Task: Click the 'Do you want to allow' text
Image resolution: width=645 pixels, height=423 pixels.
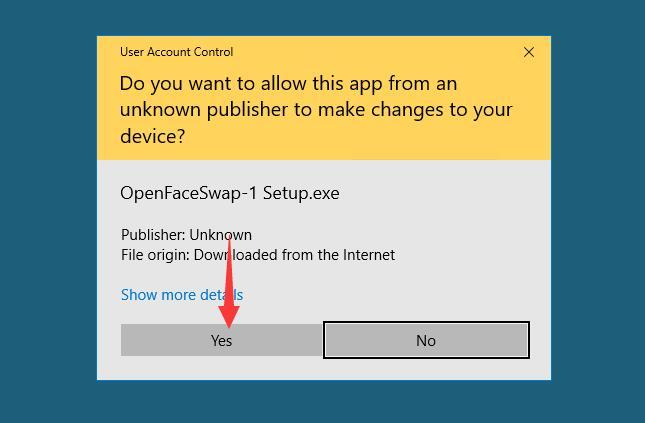Action: (x=214, y=84)
